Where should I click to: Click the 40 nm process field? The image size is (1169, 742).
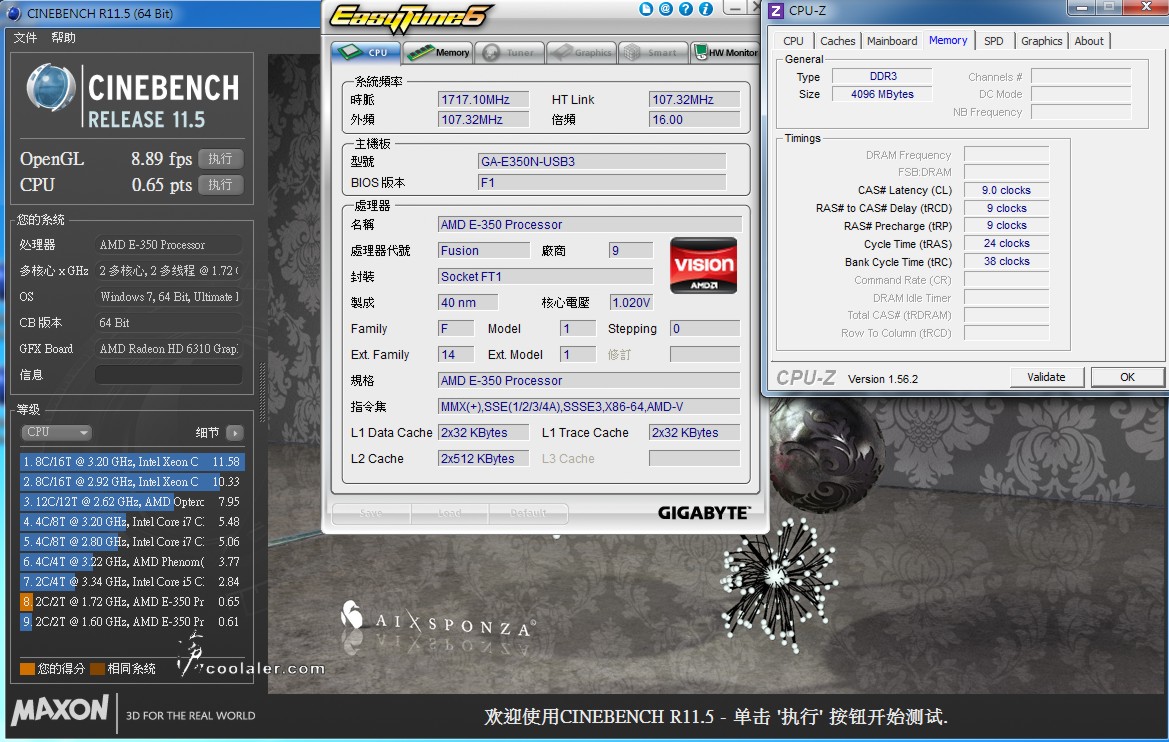coord(467,302)
